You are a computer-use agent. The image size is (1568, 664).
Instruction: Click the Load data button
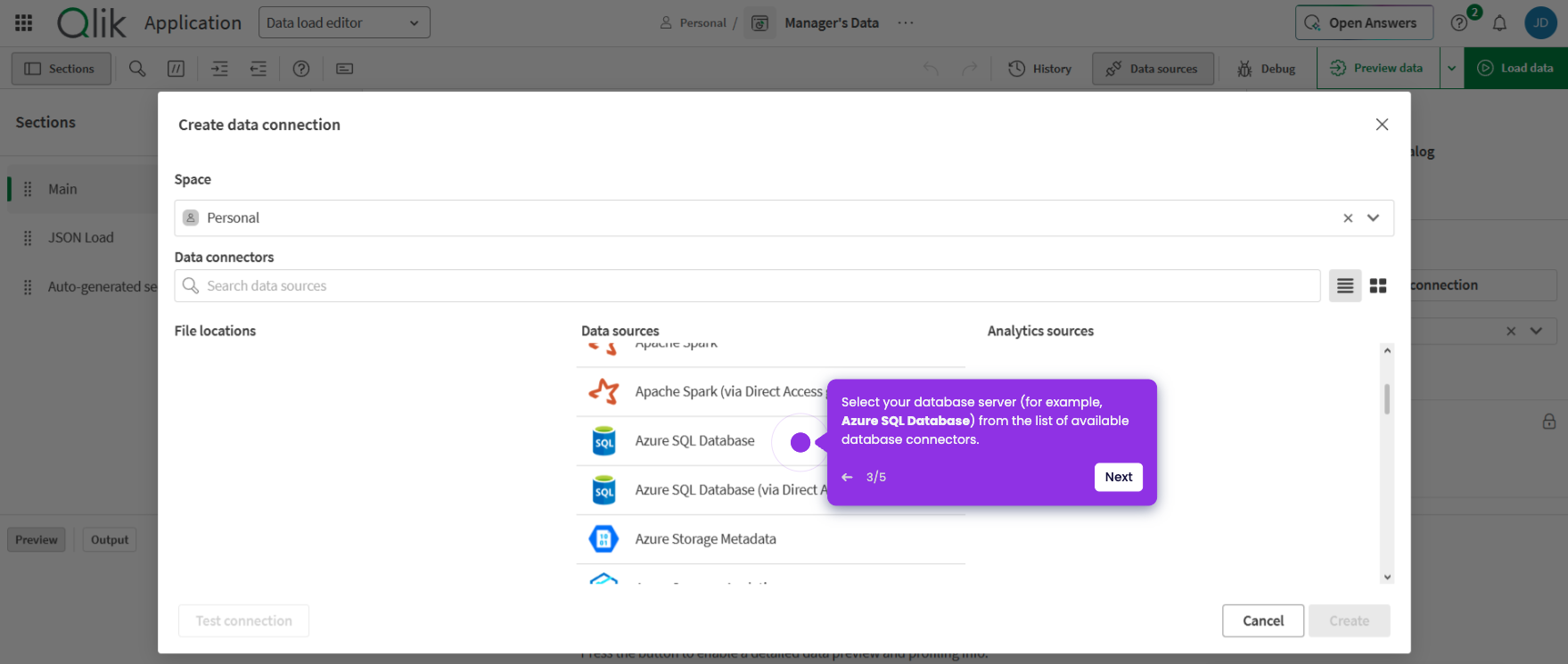(1515, 68)
